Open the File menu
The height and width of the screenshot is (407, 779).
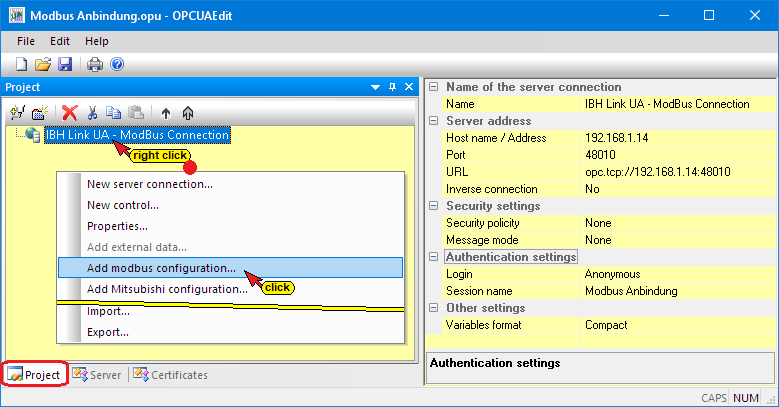(x=26, y=41)
